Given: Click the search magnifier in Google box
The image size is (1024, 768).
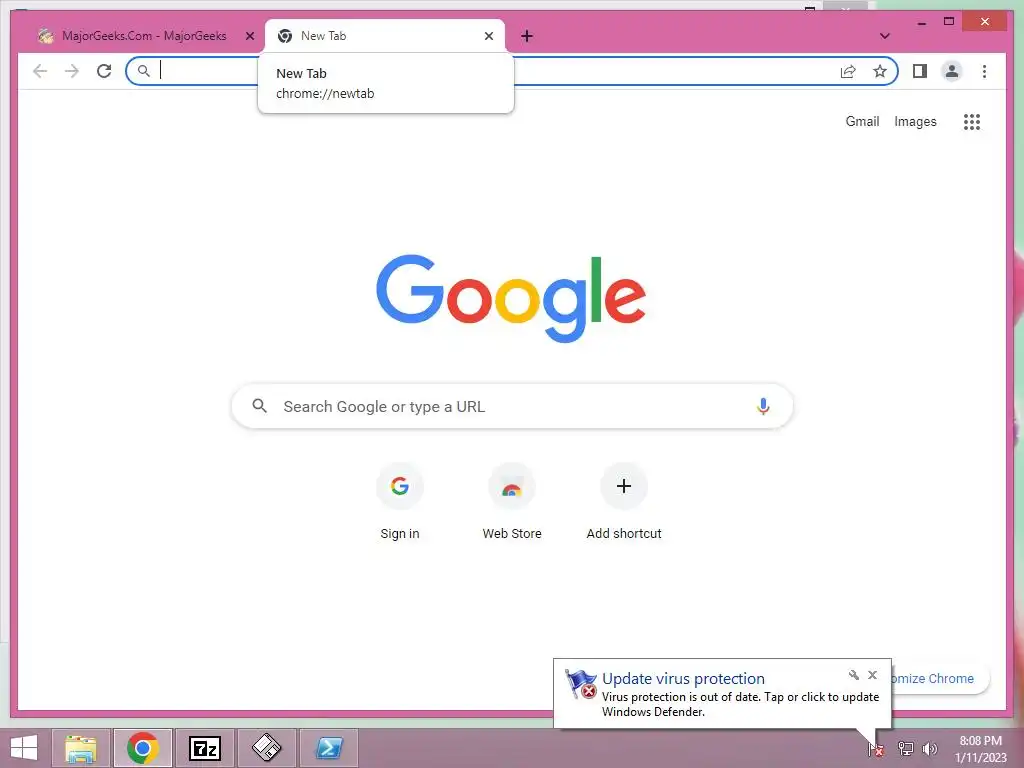Looking at the screenshot, I should point(259,406).
